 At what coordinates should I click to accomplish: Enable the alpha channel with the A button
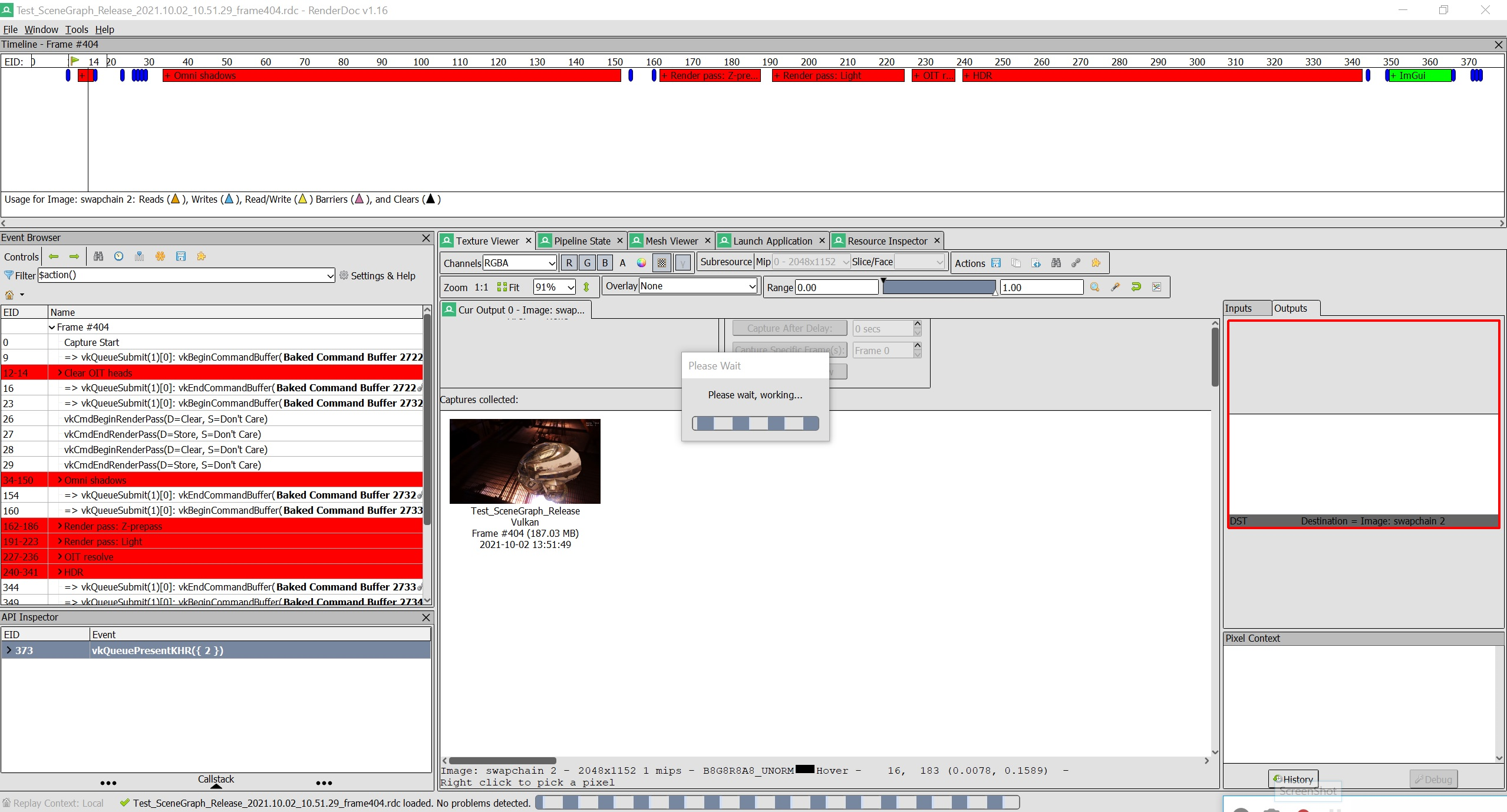(622, 263)
